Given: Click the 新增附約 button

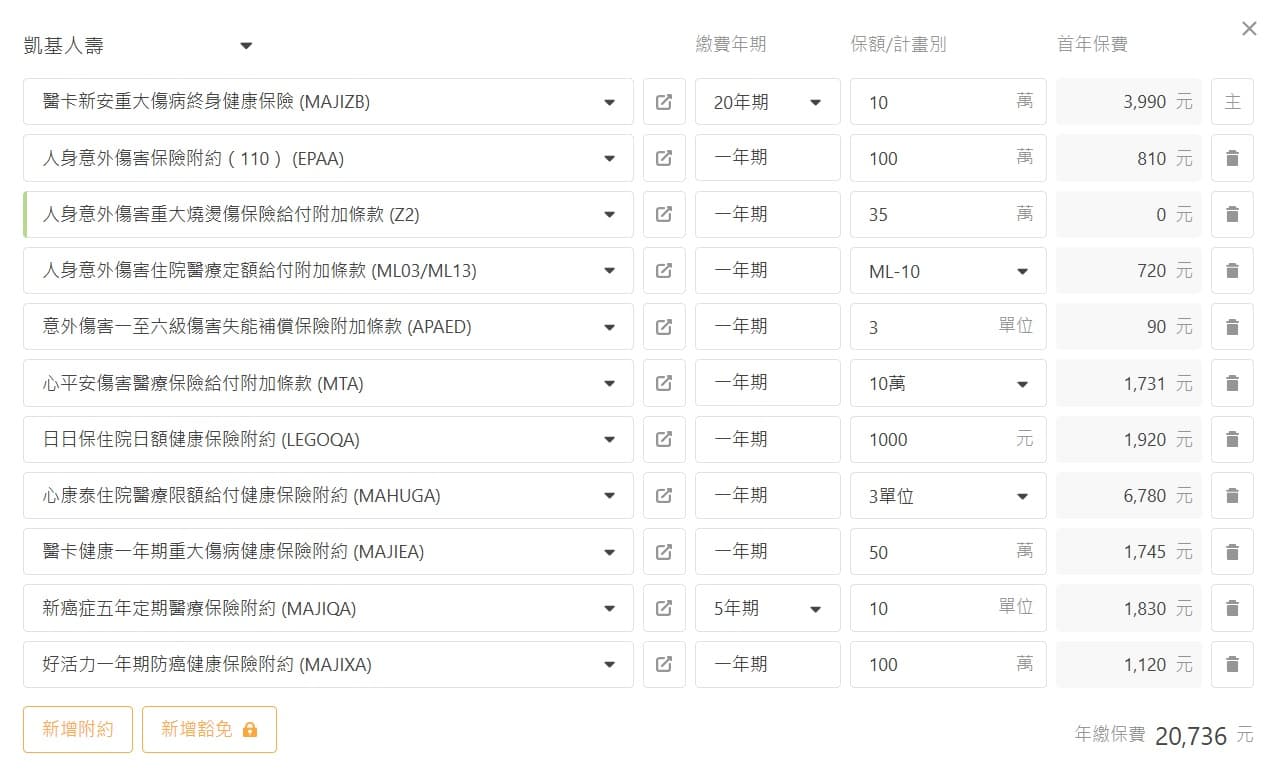Looking at the screenshot, I should pyautogui.click(x=78, y=729).
